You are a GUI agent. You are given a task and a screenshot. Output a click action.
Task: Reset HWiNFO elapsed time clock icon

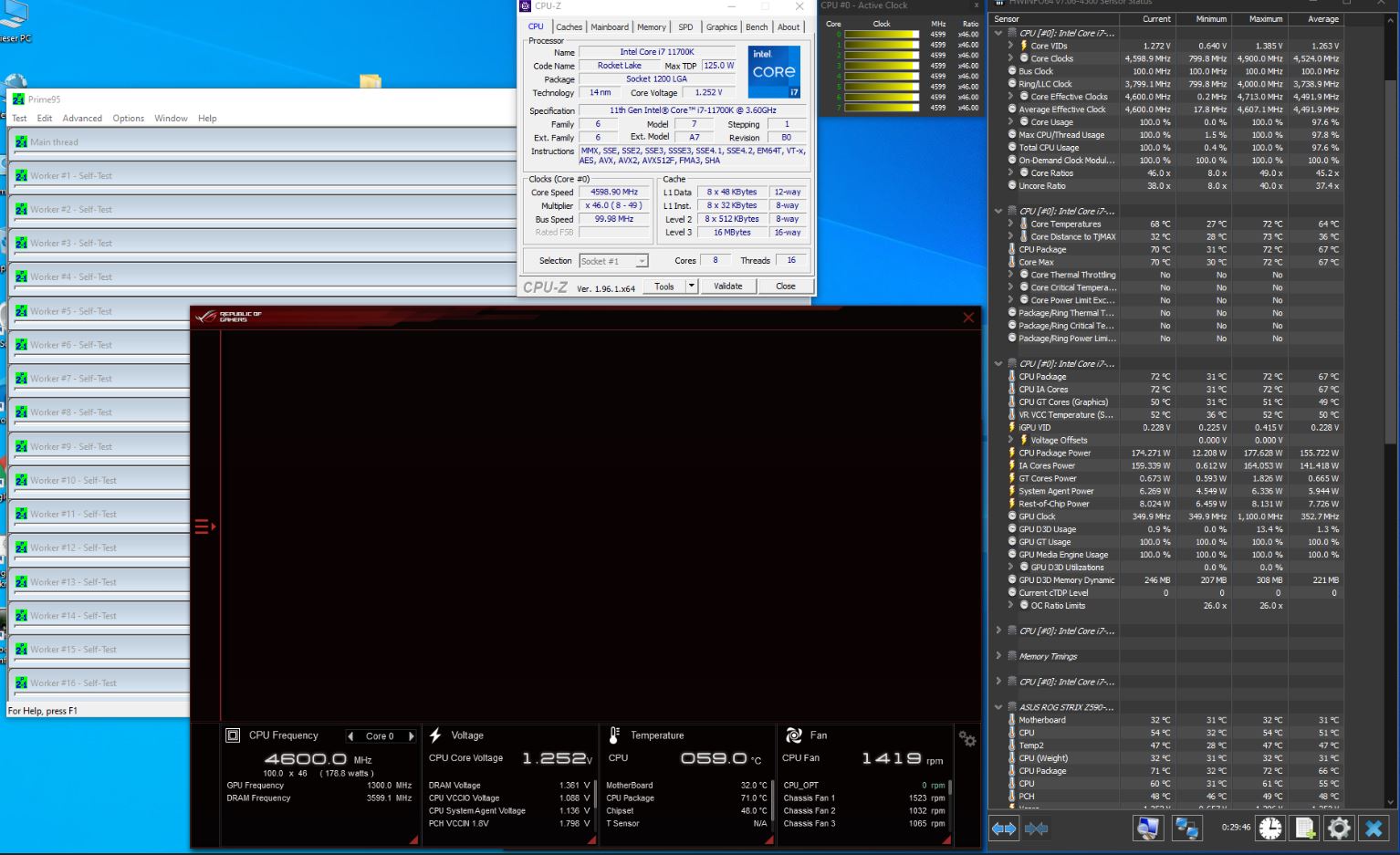coord(1270,828)
